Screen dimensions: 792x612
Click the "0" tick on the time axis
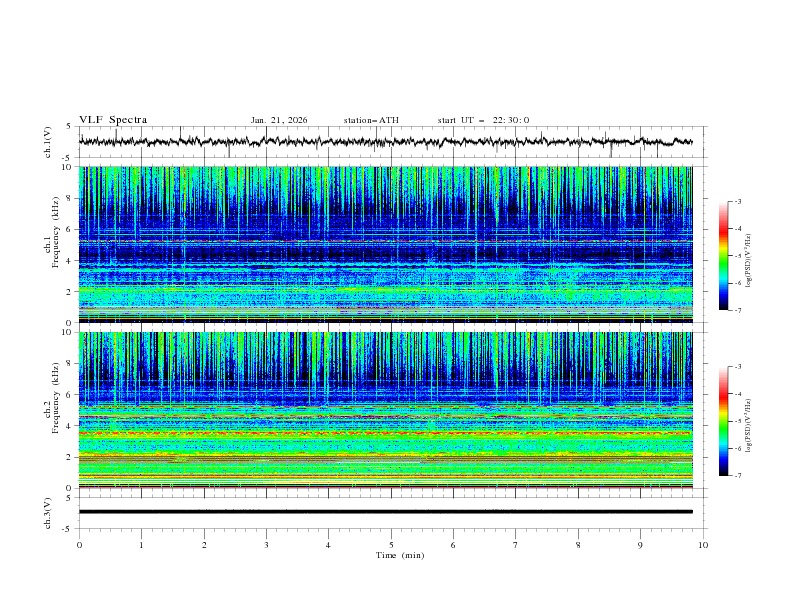pyautogui.click(x=79, y=545)
